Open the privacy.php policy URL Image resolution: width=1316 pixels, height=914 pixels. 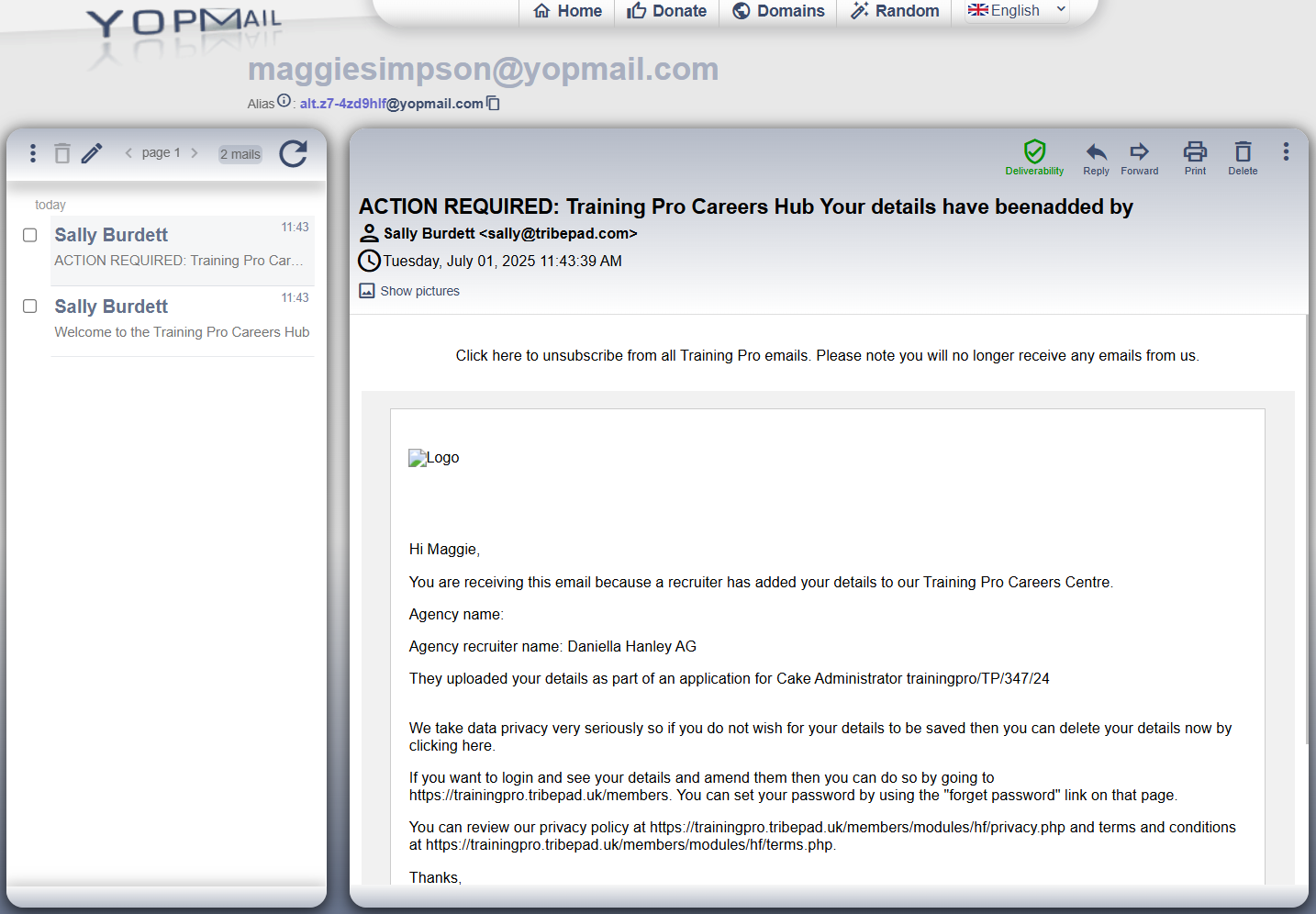coord(858,828)
